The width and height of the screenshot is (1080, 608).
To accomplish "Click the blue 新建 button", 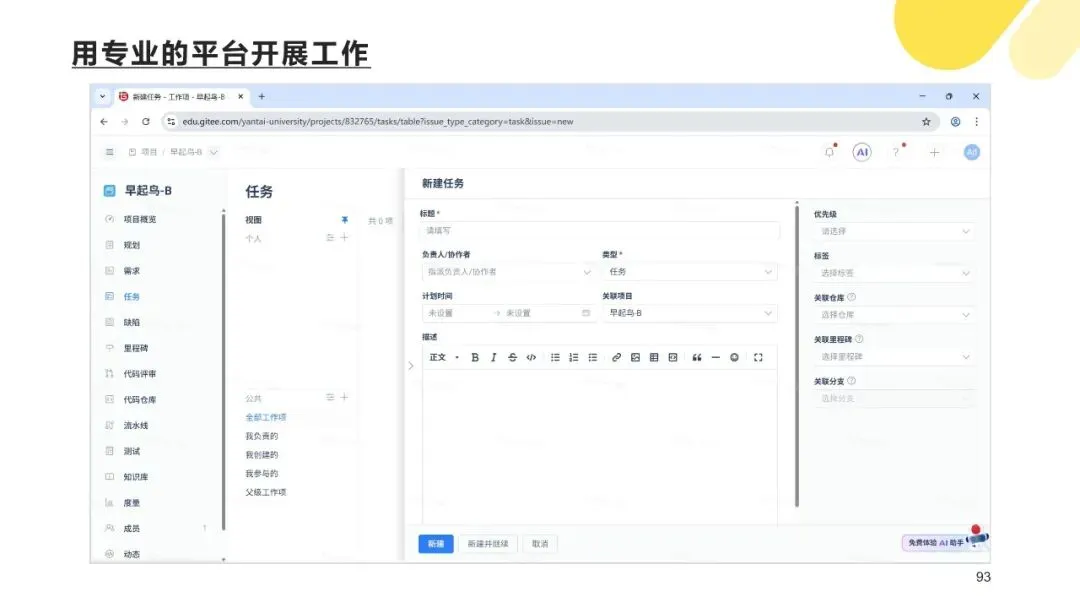I will click(x=436, y=544).
